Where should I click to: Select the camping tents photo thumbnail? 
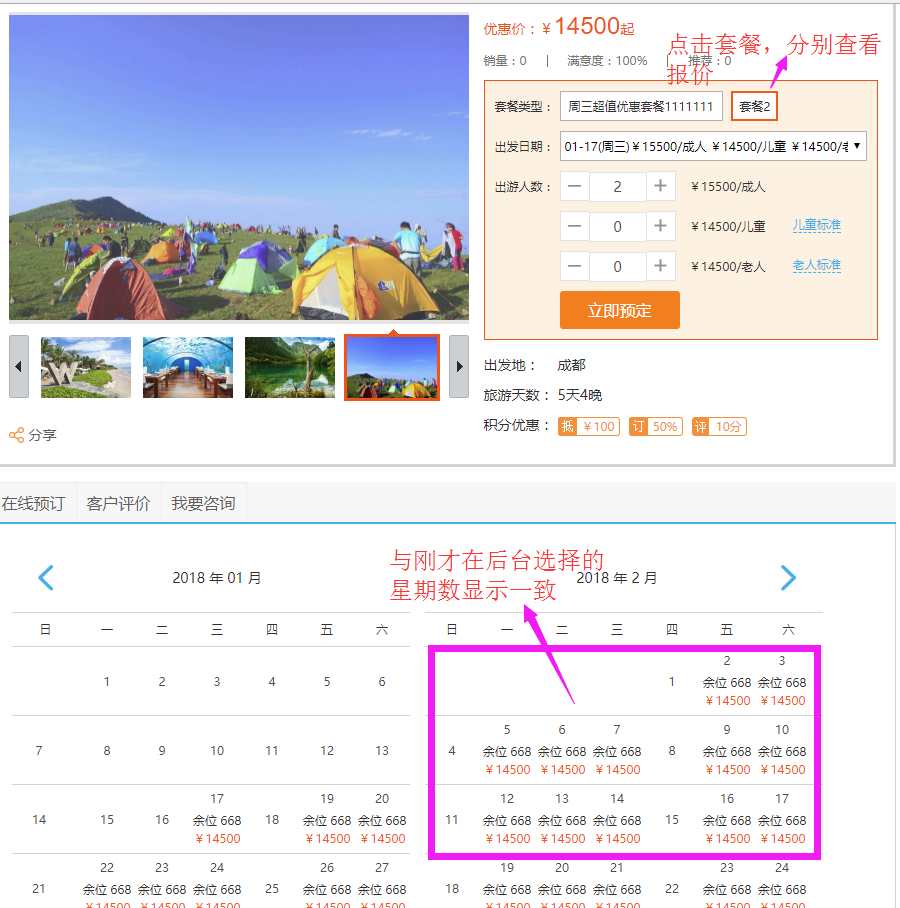(391, 367)
